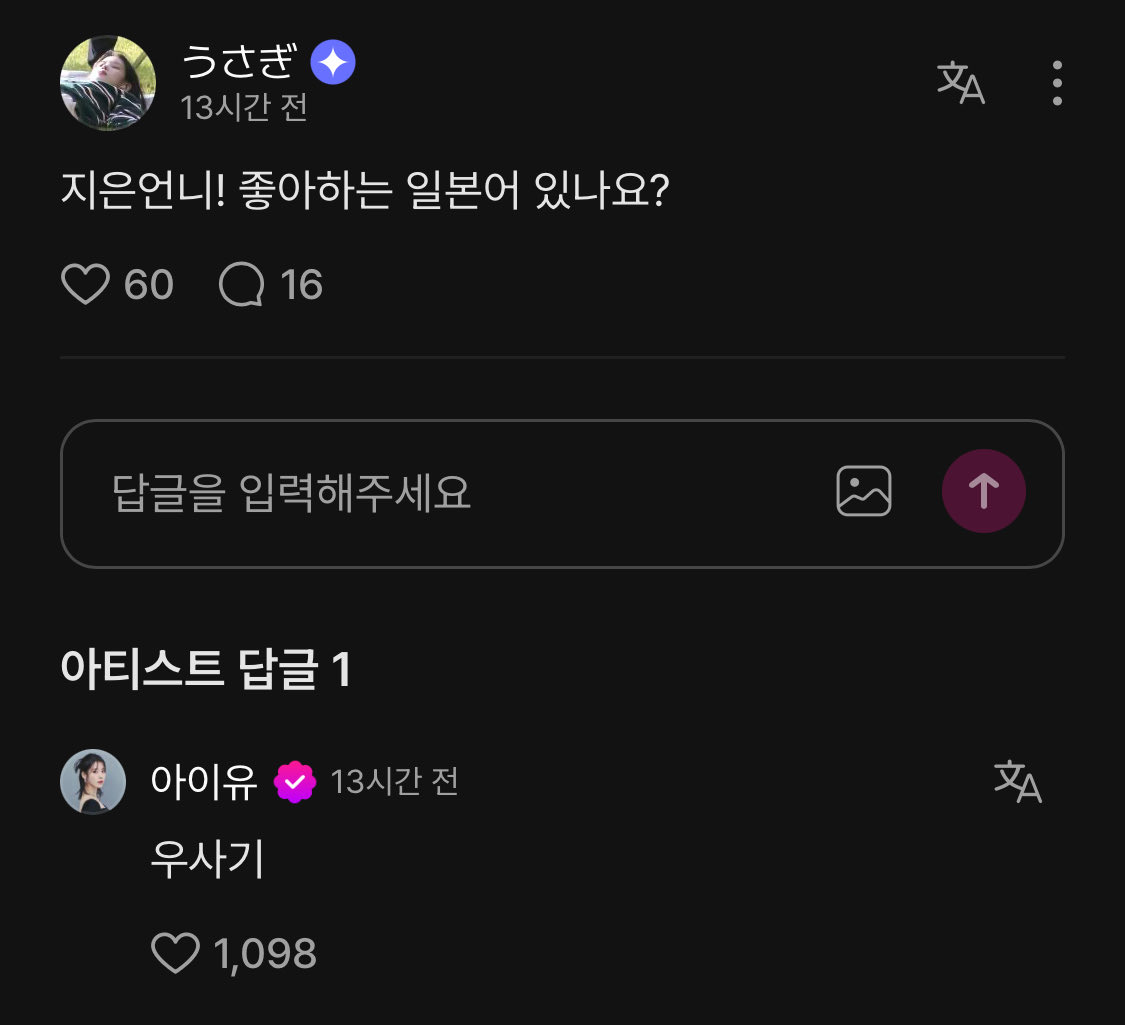Image resolution: width=1125 pixels, height=1025 pixels.
Task: Open the three-dot more options menu
Action: 1057,83
